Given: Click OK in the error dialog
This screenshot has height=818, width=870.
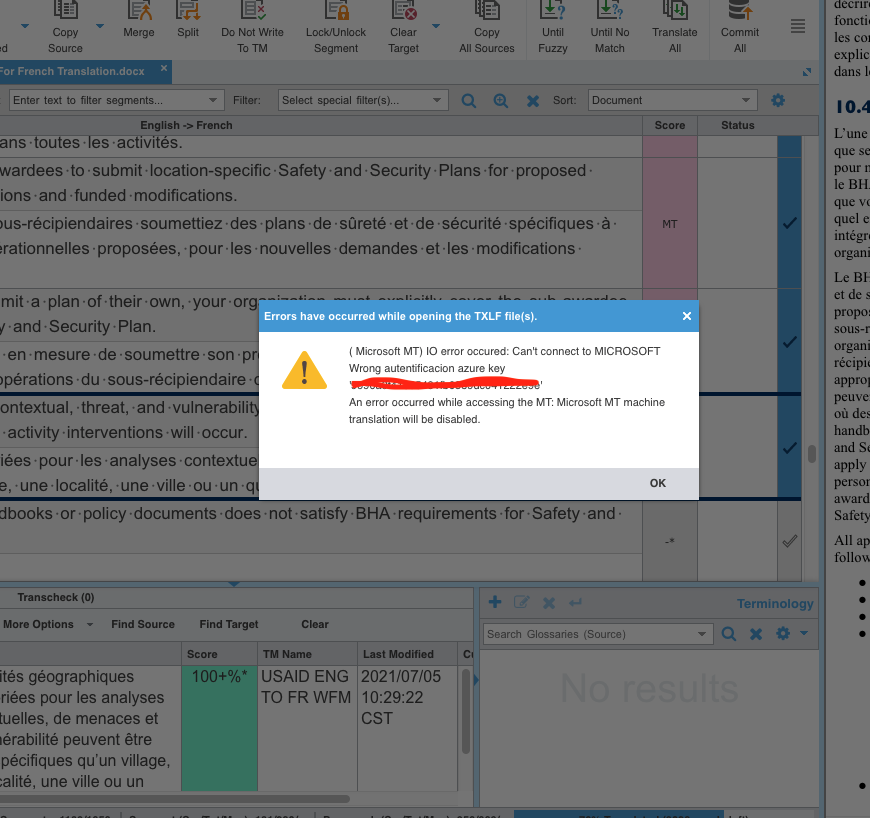Looking at the screenshot, I should [x=657, y=483].
